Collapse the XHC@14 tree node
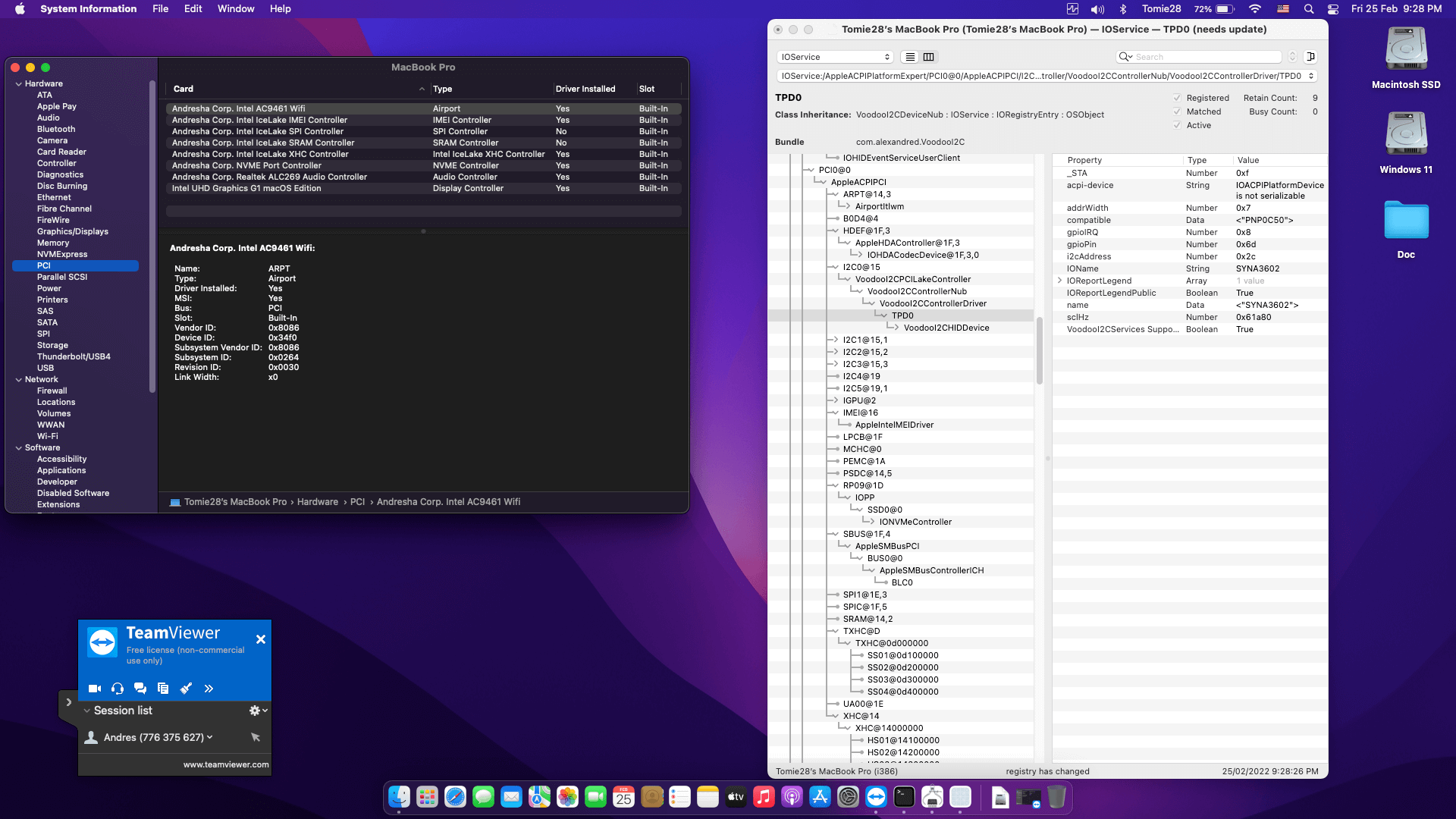This screenshot has width=1456, height=819. pos(835,716)
